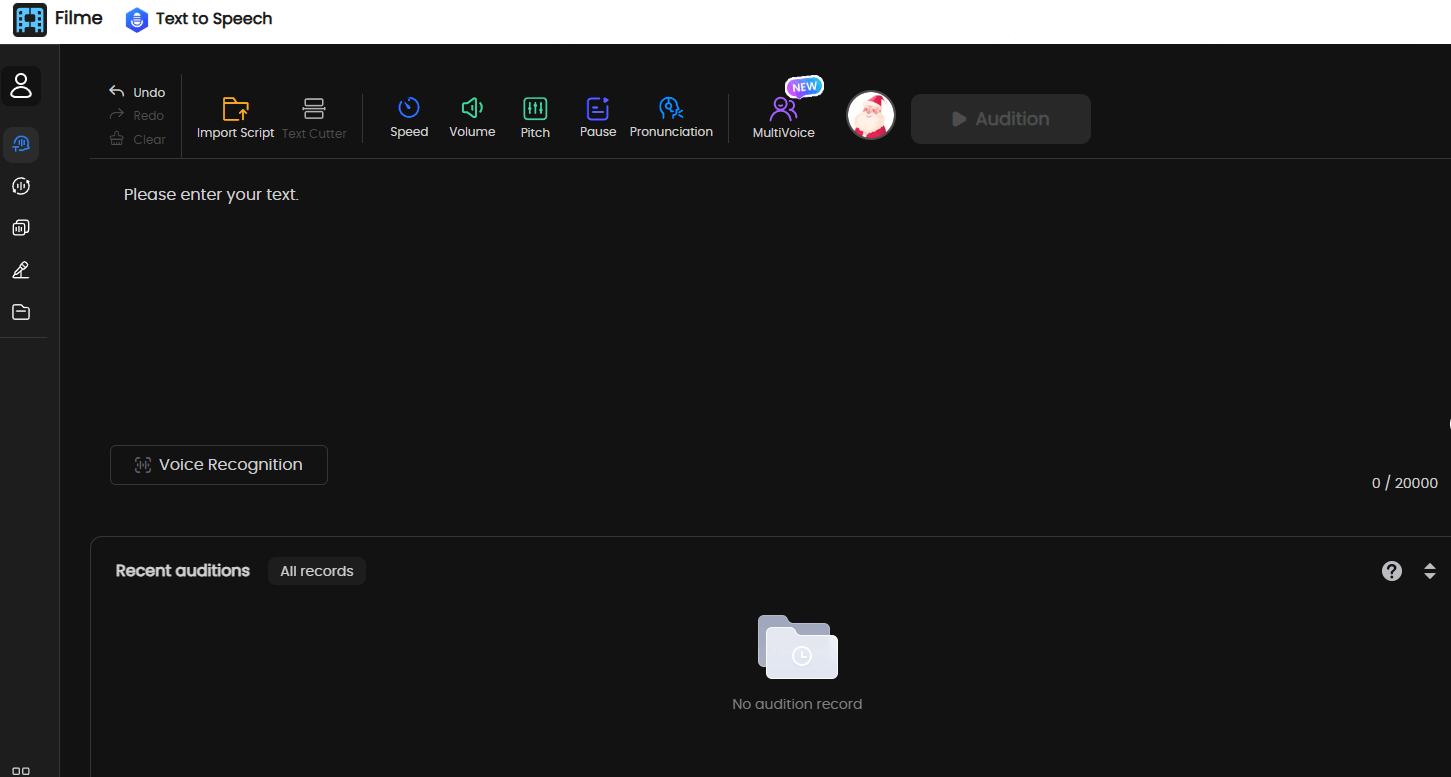This screenshot has width=1451, height=777.
Task: Open the microphone recording sidebar icon
Action: pyautogui.click(x=21, y=270)
